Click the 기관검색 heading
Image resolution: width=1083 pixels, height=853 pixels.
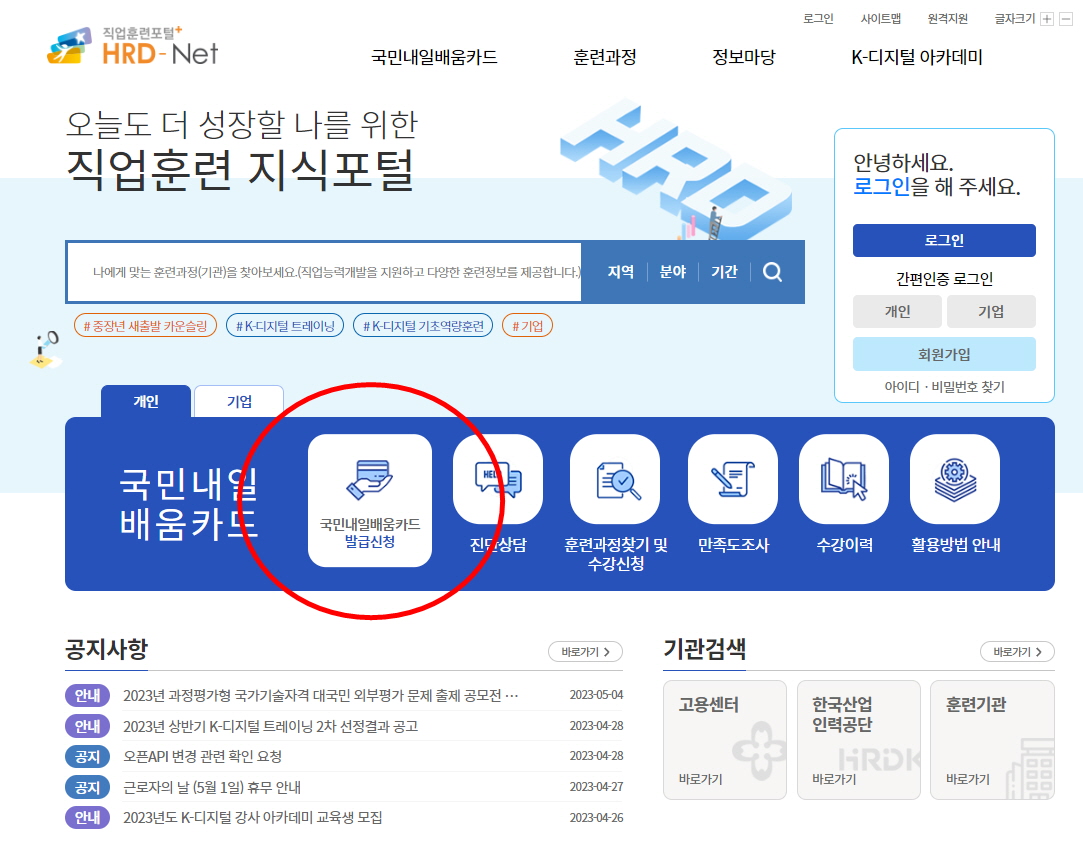(705, 648)
